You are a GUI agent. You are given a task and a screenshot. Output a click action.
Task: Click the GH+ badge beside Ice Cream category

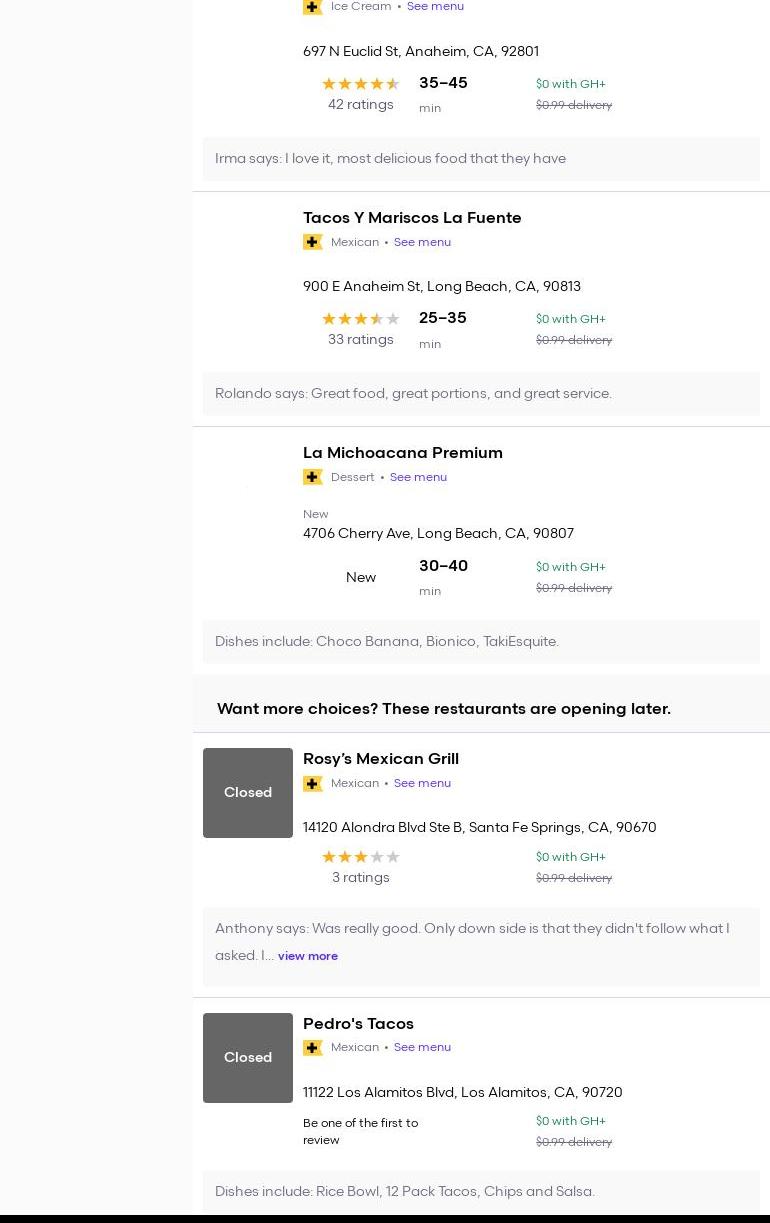click(313, 7)
